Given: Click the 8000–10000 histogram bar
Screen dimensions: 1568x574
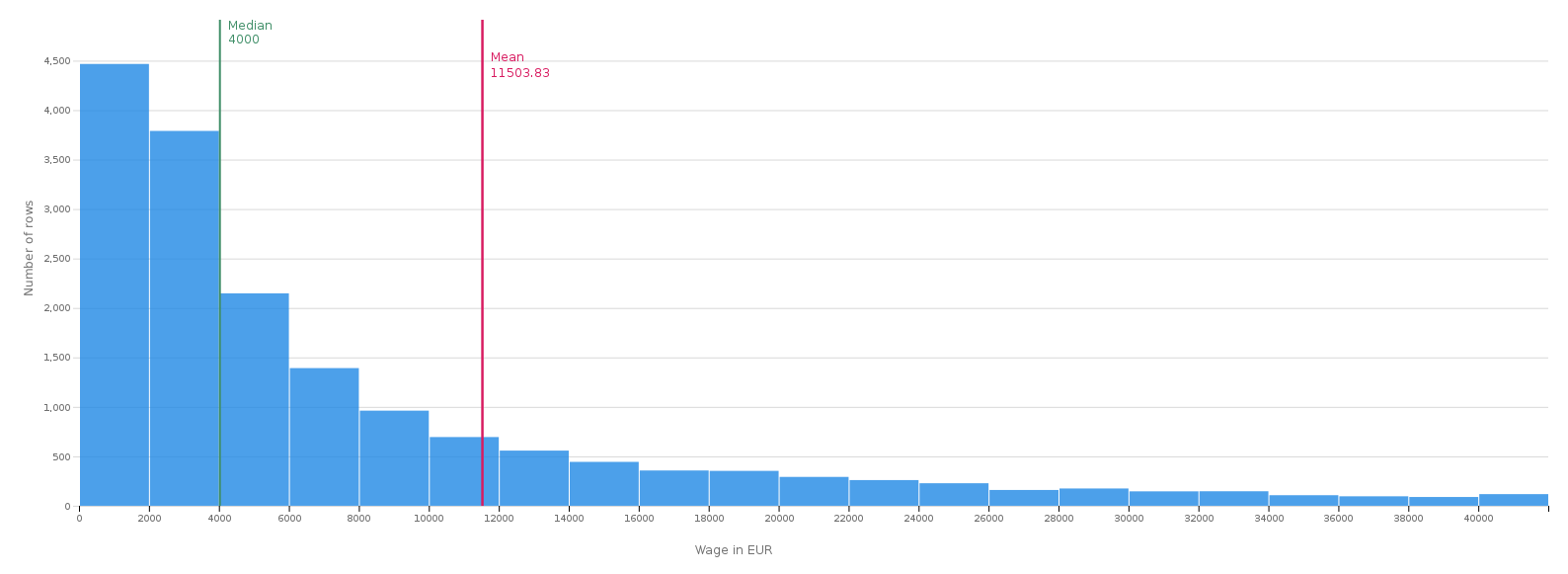Looking at the screenshot, I should [394, 458].
